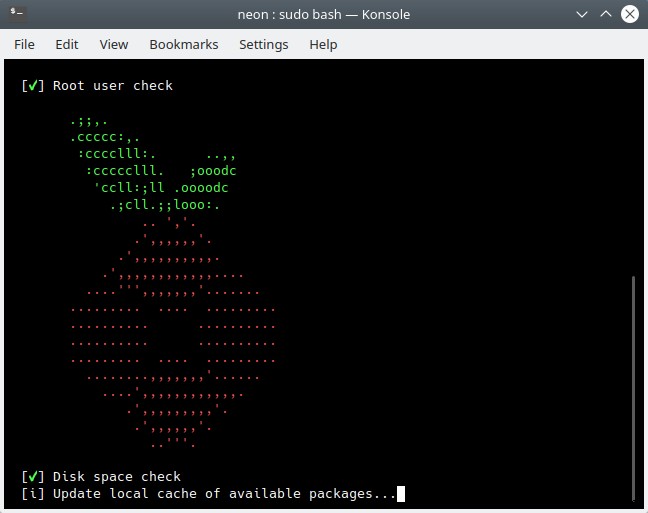The height and width of the screenshot is (513, 648).
Task: Close the Konsole window
Action: (x=630, y=14)
